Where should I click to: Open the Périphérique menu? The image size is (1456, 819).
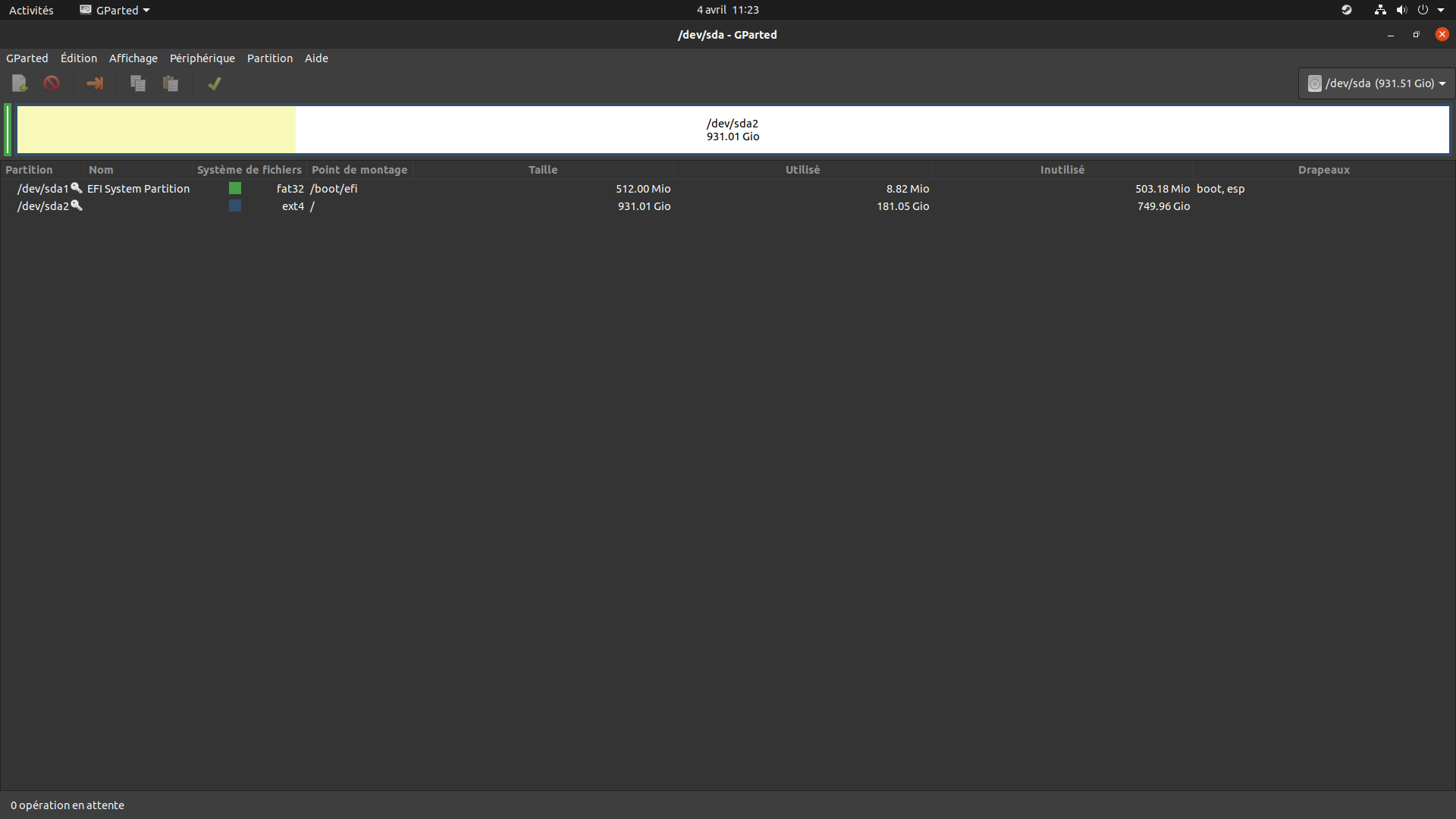pos(202,58)
